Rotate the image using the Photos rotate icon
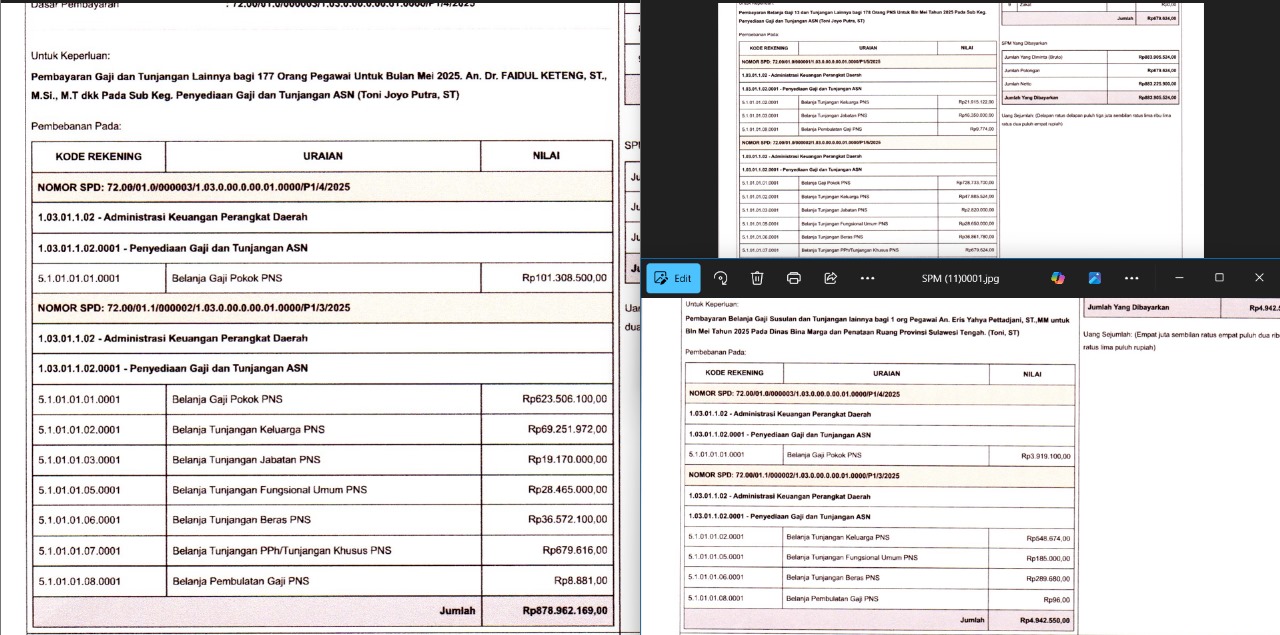This screenshot has width=1280, height=635. (x=720, y=278)
